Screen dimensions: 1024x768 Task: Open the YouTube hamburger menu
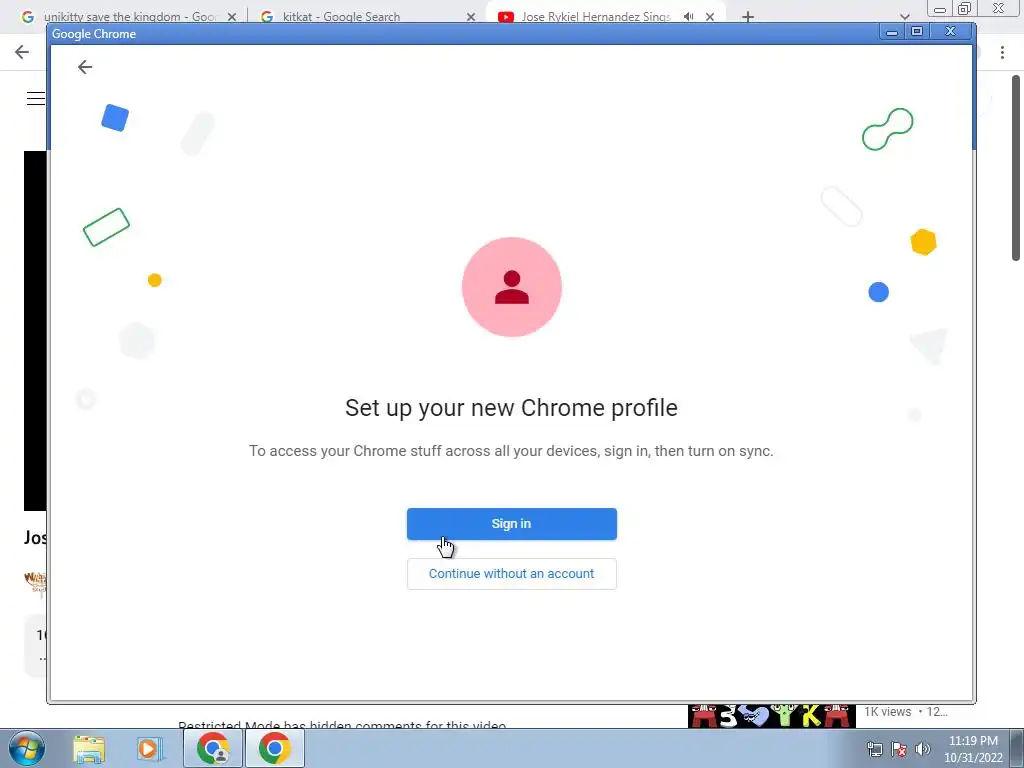[x=36, y=99]
